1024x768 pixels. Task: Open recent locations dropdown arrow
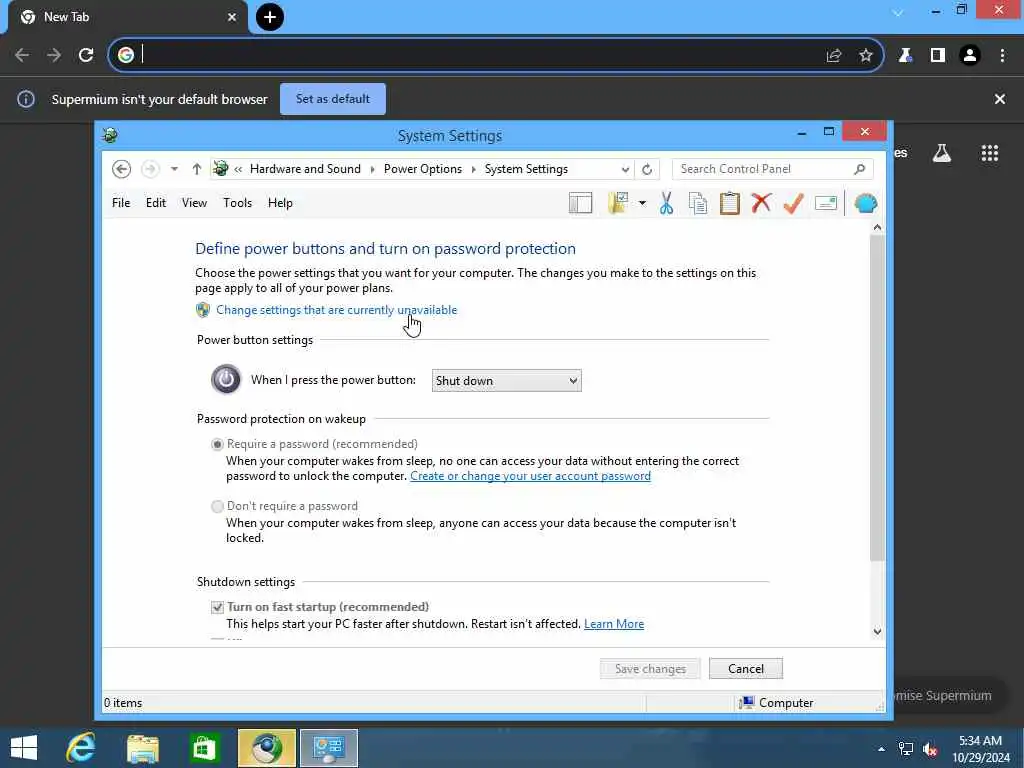(174, 169)
